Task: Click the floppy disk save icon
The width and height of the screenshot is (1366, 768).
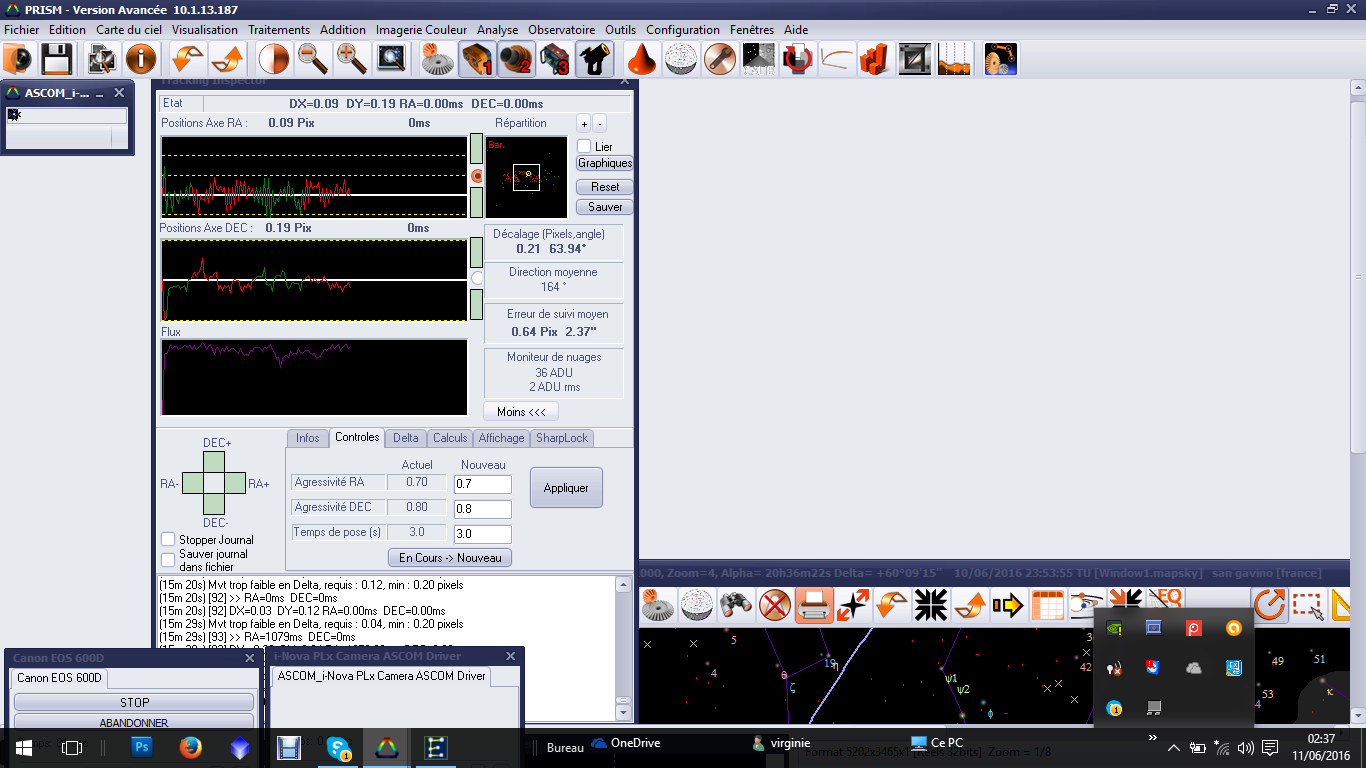Action: (56, 60)
